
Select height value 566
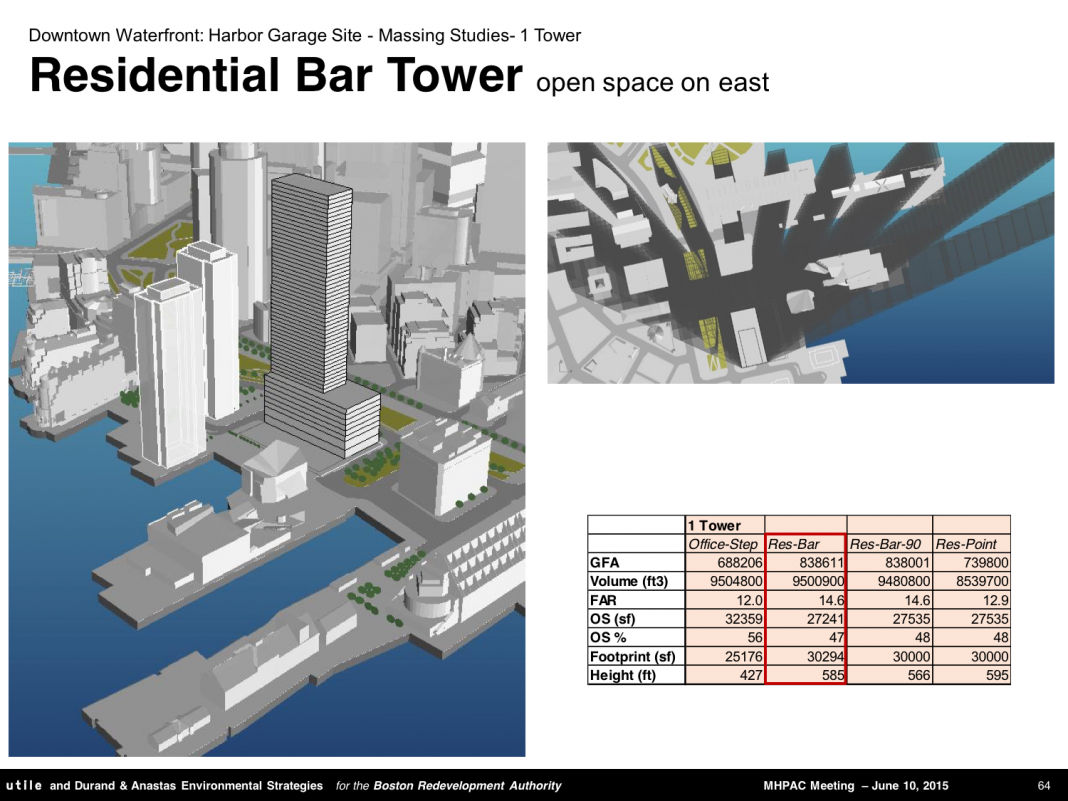pos(919,675)
